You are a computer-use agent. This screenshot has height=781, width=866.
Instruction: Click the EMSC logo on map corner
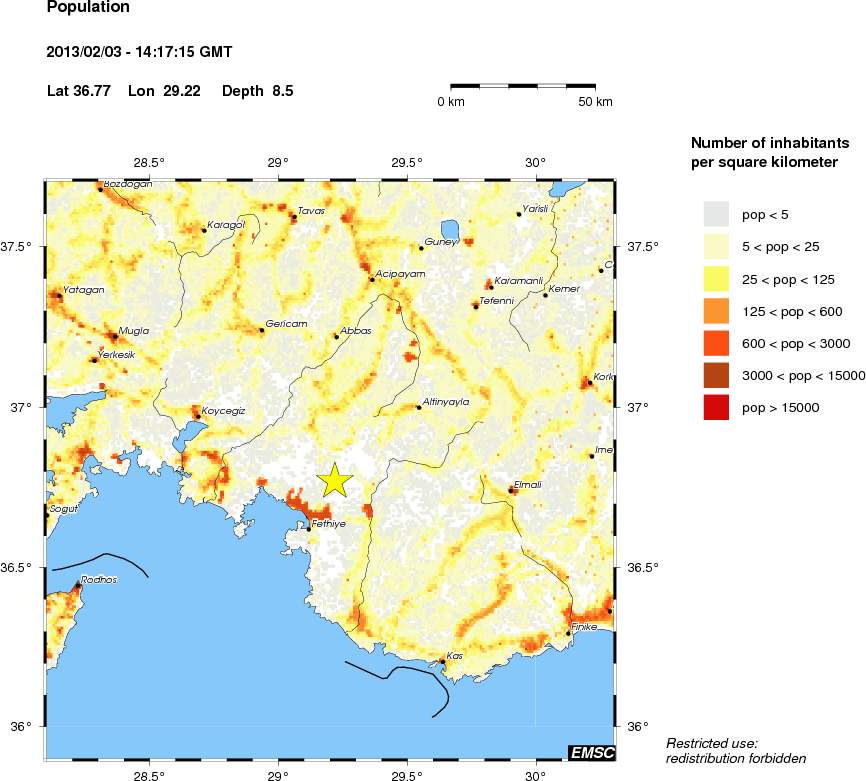[591, 752]
